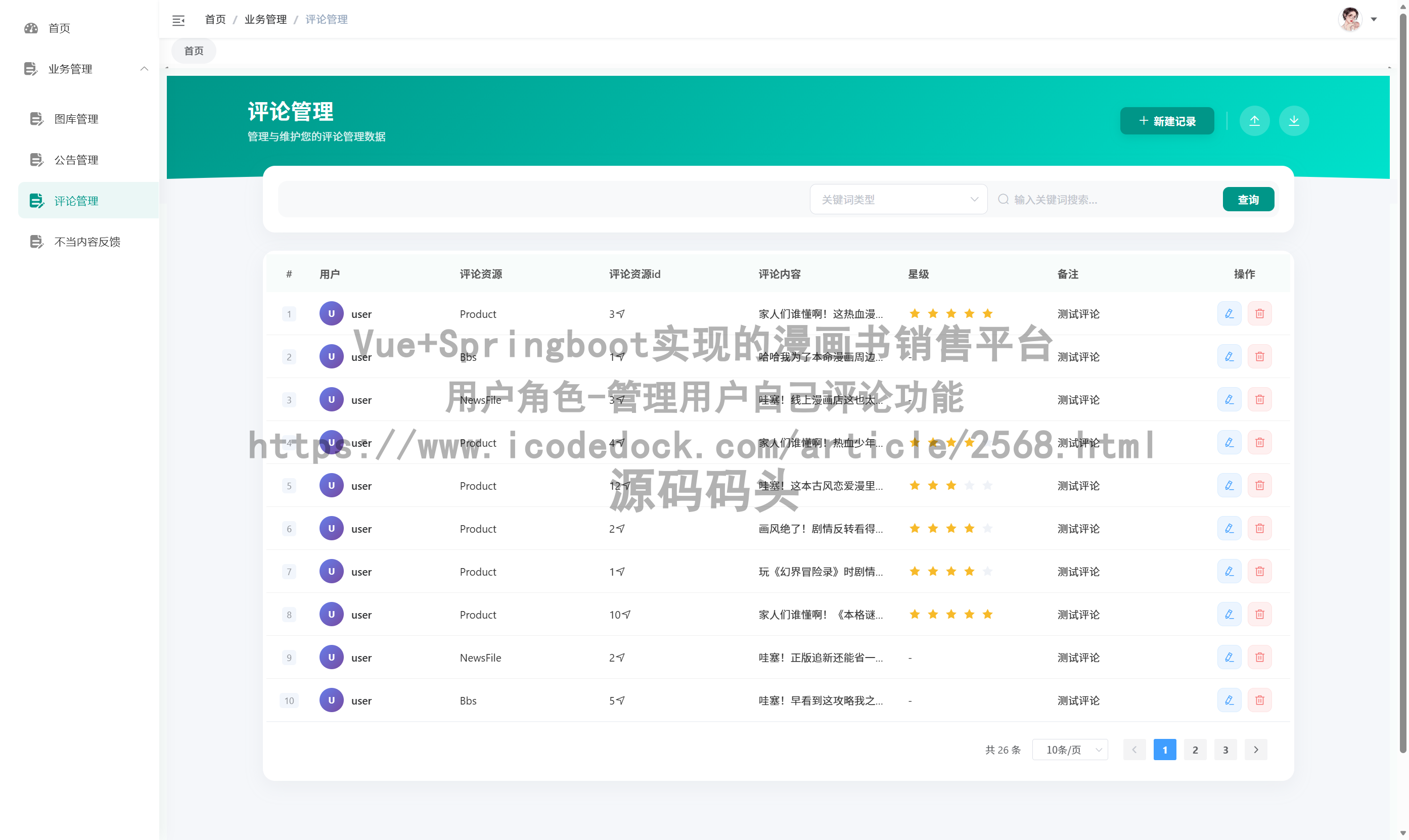Click the 查询 search button

click(x=1248, y=199)
